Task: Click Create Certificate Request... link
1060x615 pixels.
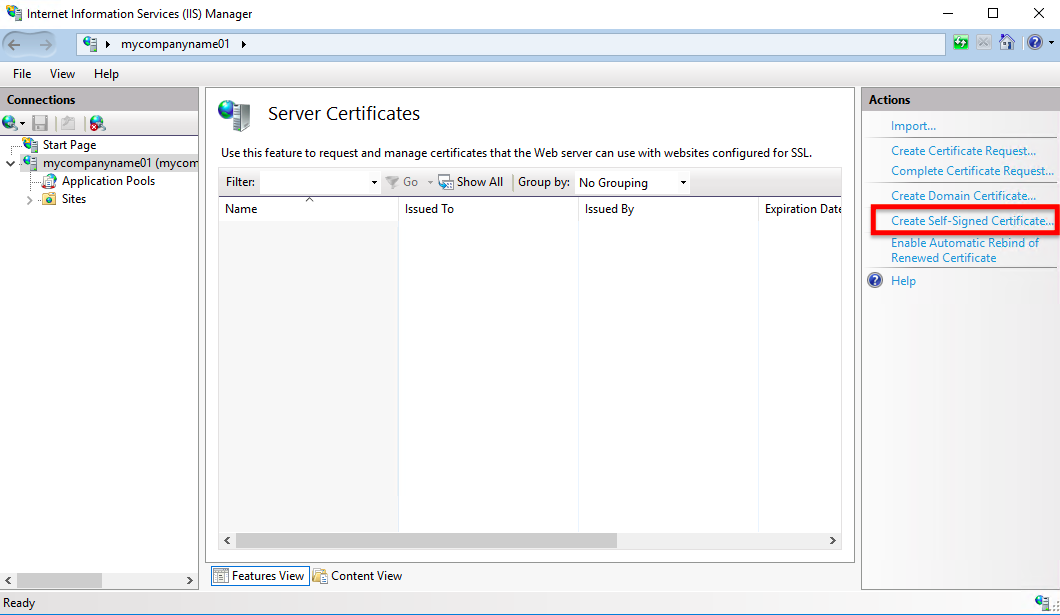Action: [963, 151]
